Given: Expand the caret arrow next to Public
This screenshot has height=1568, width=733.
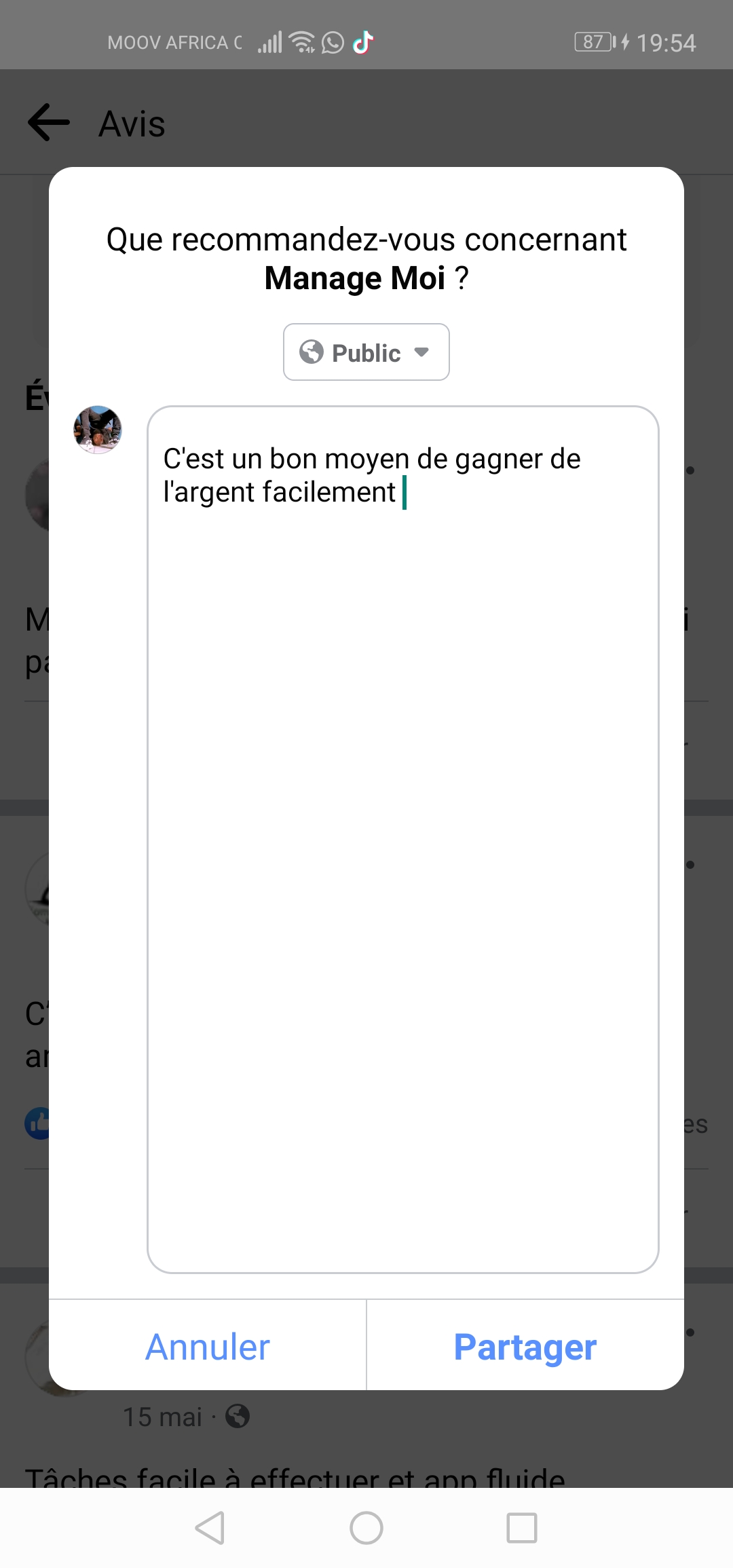Looking at the screenshot, I should click(421, 352).
